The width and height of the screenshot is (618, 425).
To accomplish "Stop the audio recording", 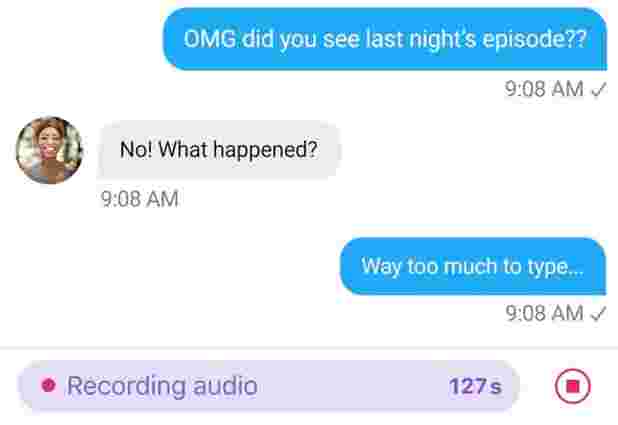I will [x=573, y=386].
